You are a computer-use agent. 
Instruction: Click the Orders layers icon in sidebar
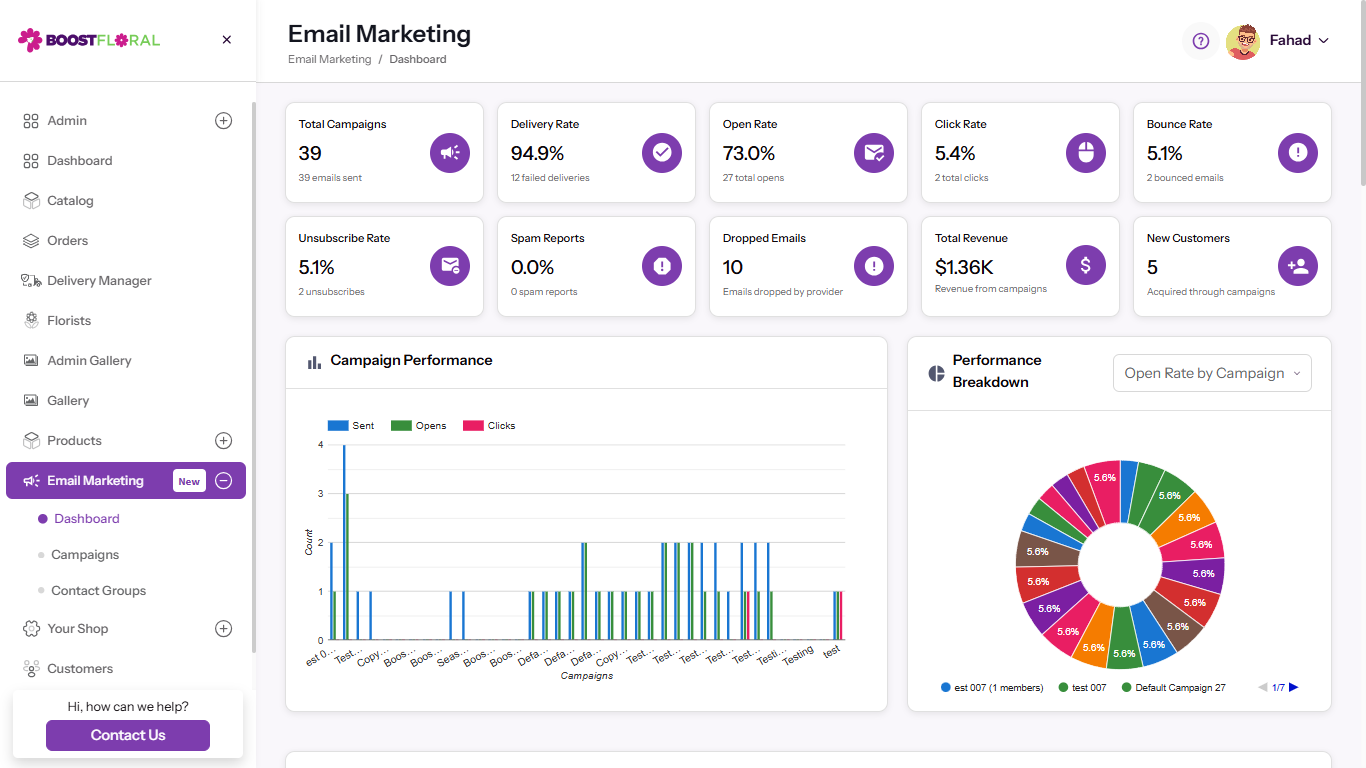(x=31, y=241)
